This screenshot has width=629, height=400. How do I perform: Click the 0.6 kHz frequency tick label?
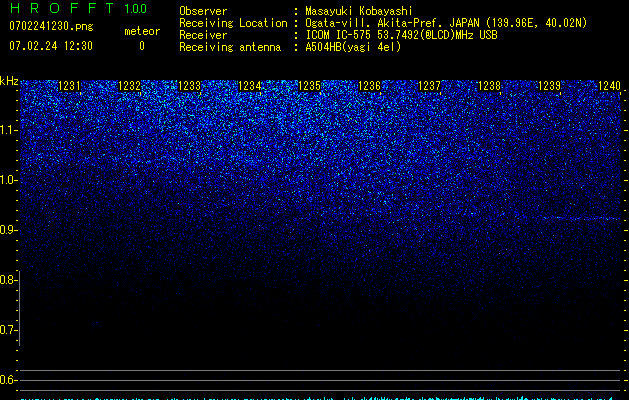pyautogui.click(x=8, y=380)
